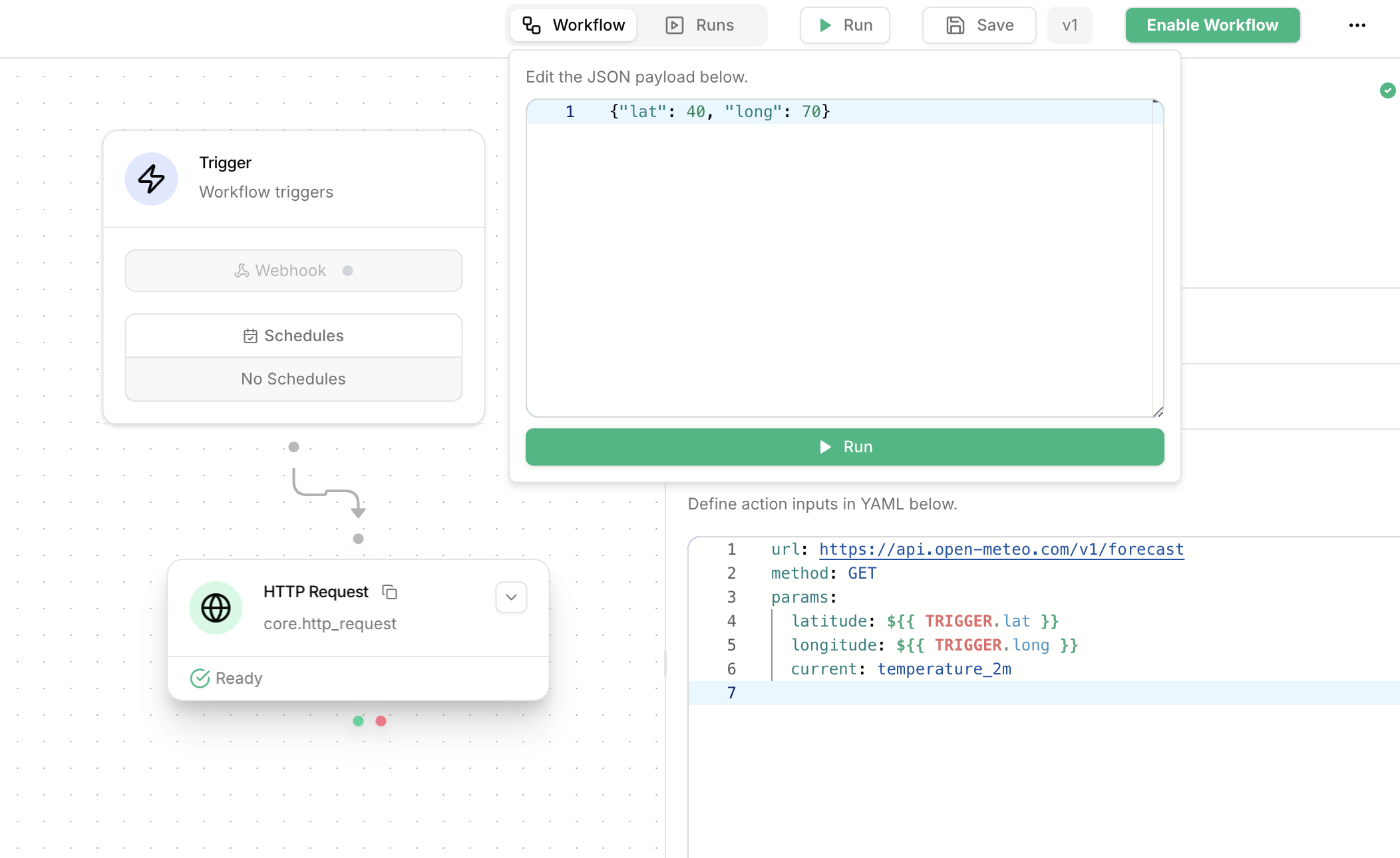1400x858 pixels.
Task: Click the red error handle under HTTP Request
Action: 381,721
